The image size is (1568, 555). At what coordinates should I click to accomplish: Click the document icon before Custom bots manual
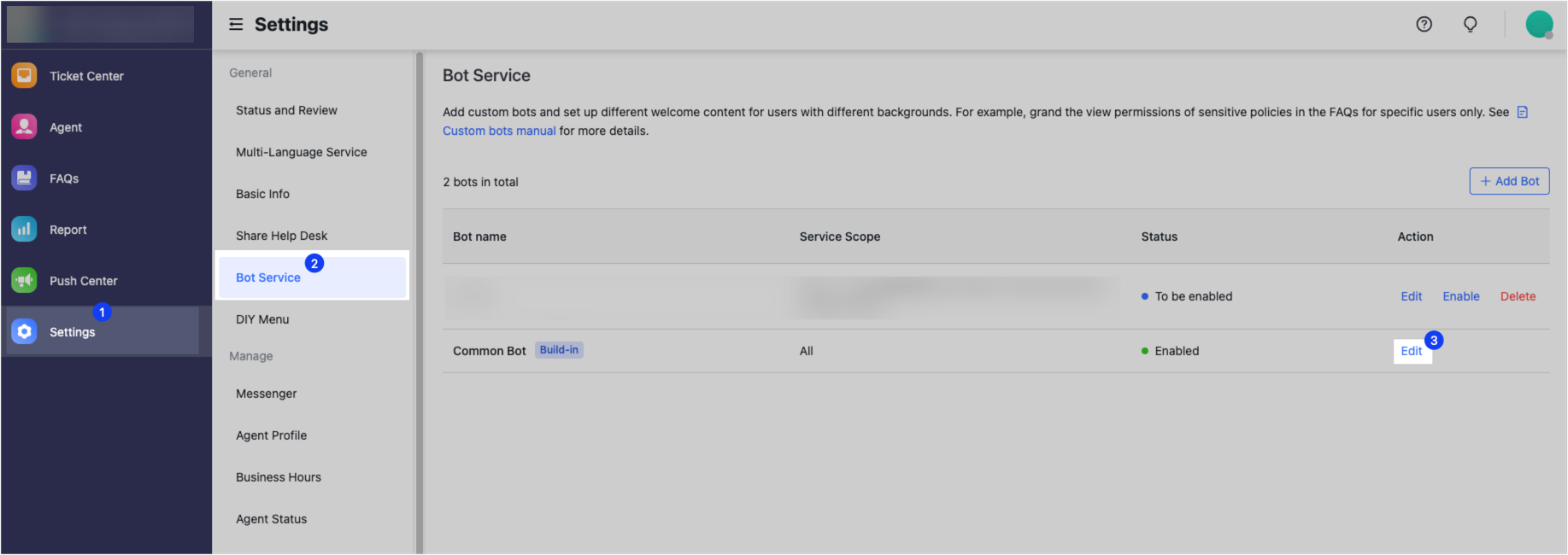pyautogui.click(x=1522, y=113)
